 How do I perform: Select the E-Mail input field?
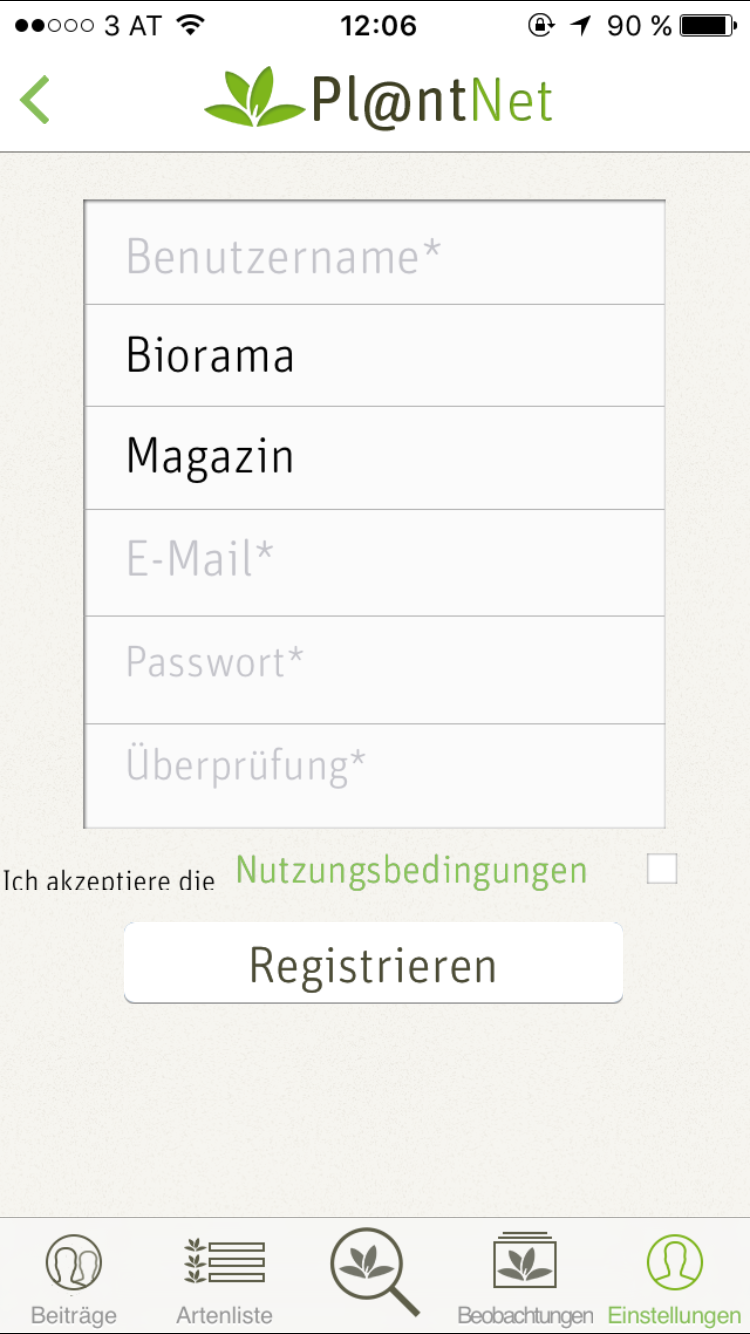pos(375,562)
